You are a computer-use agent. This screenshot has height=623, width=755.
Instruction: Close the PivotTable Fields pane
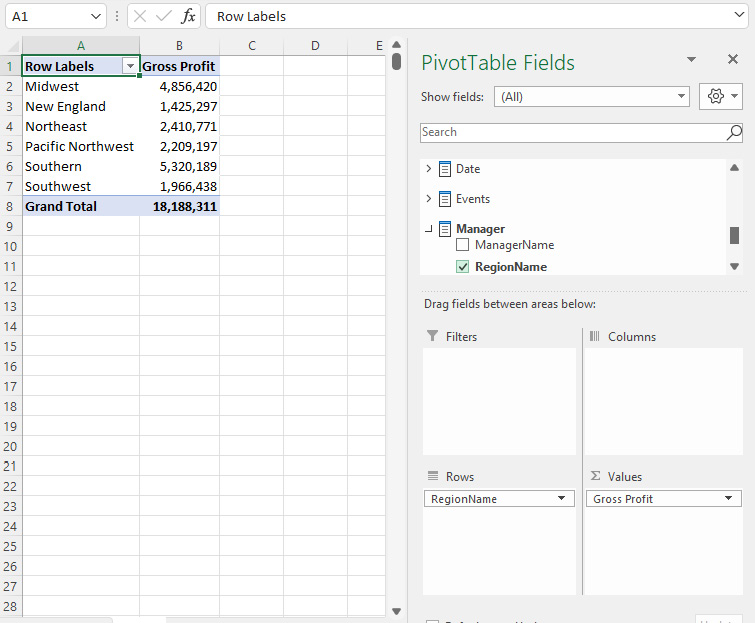point(732,60)
